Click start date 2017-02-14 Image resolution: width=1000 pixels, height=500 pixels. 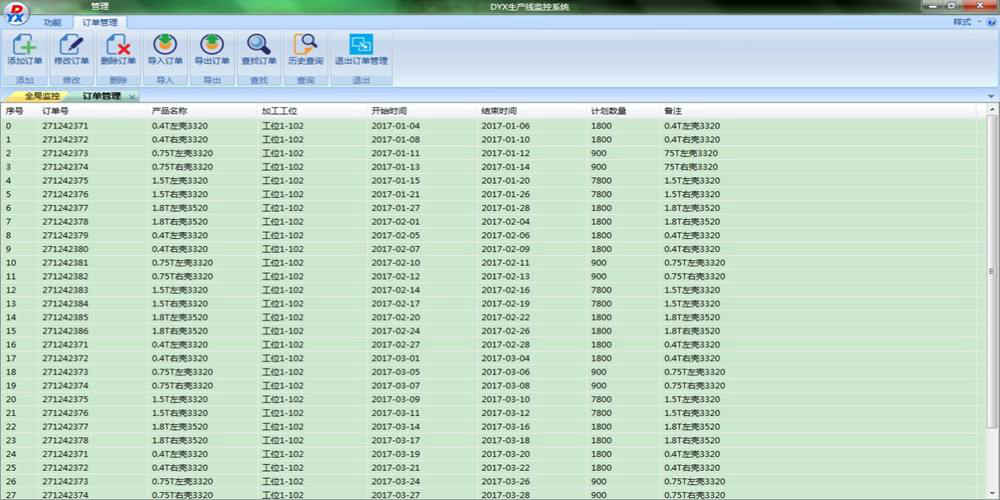click(396, 290)
